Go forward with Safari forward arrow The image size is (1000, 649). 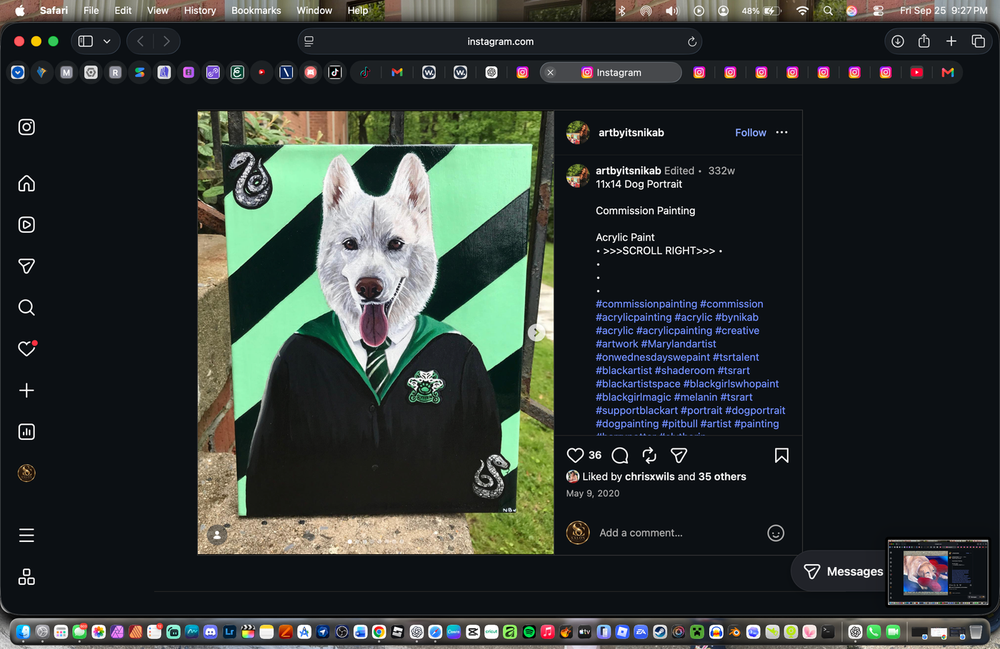click(x=166, y=41)
